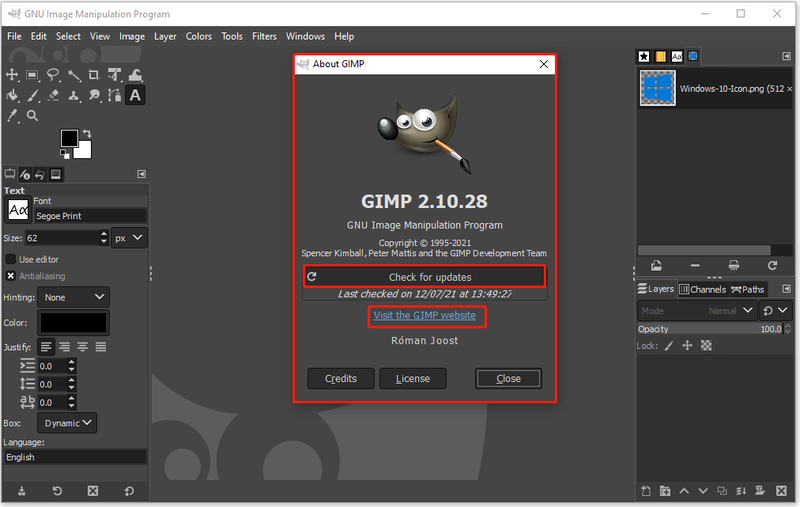Switch to Undo History tab
The image size is (800, 507).
tap(40, 174)
